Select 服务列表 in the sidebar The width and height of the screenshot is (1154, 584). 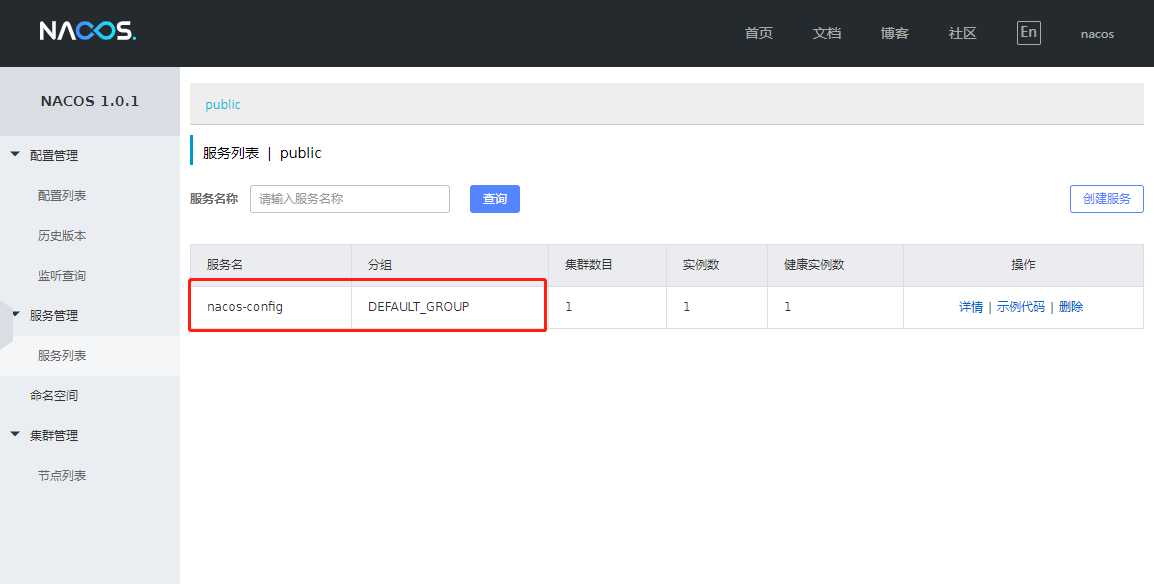pyautogui.click(x=90, y=355)
